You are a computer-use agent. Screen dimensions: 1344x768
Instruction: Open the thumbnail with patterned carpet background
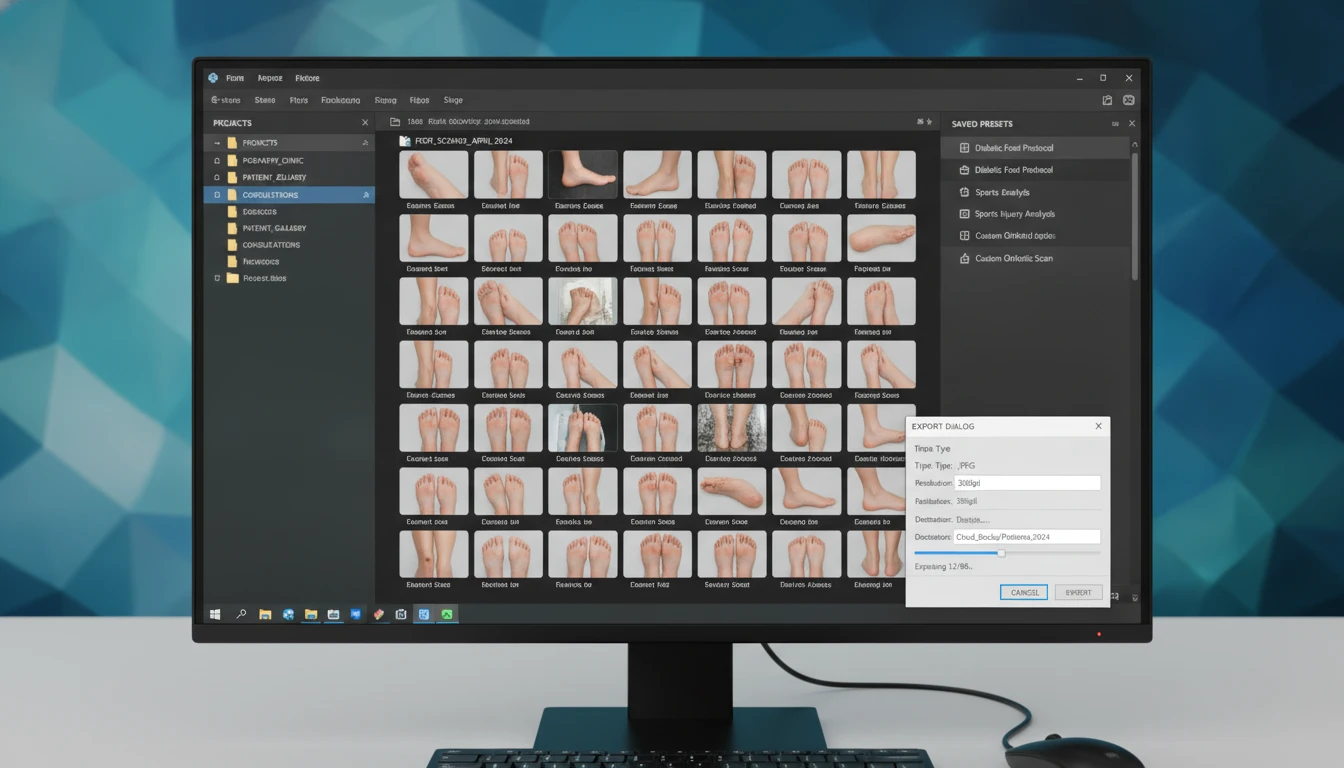tap(732, 428)
